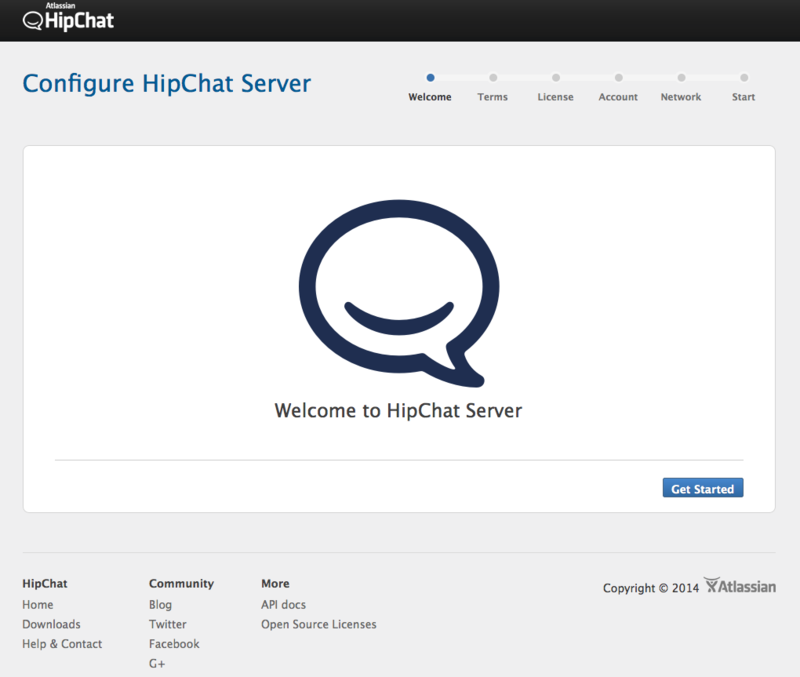This screenshot has width=800, height=677.
Task: Open the Twitter link under Community
Action: (x=167, y=624)
